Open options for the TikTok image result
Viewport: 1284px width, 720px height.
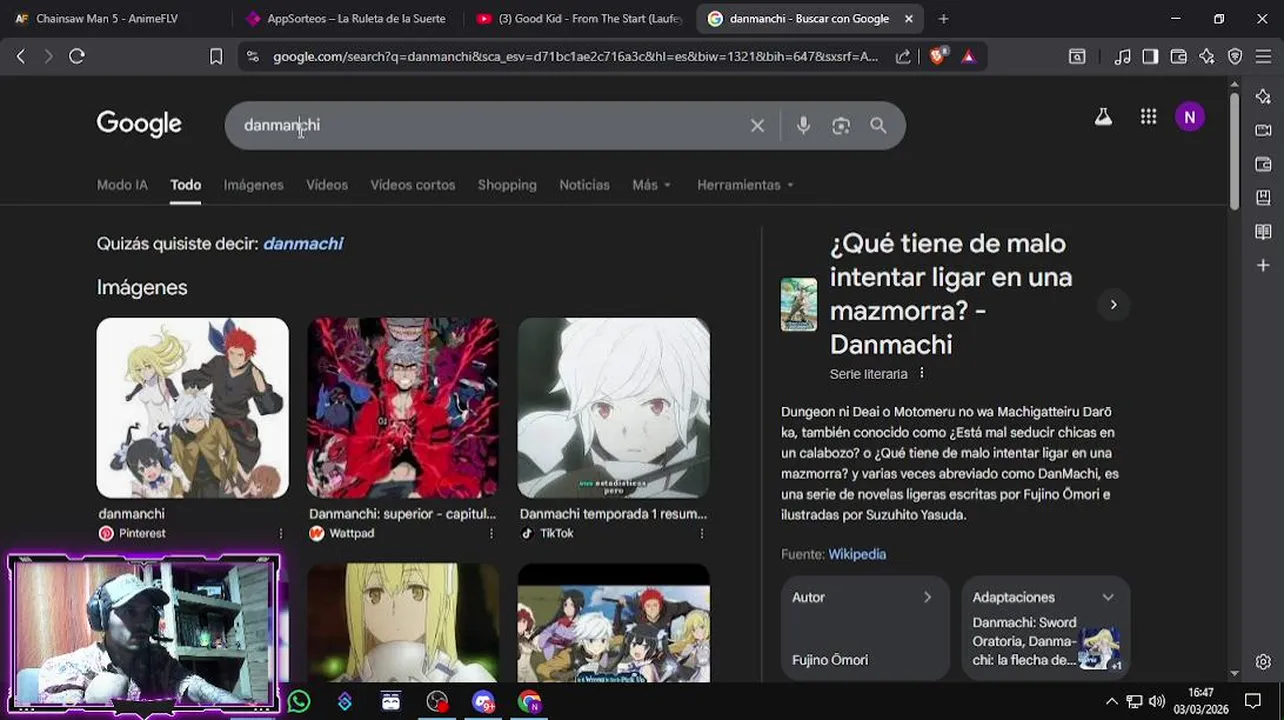(x=702, y=534)
